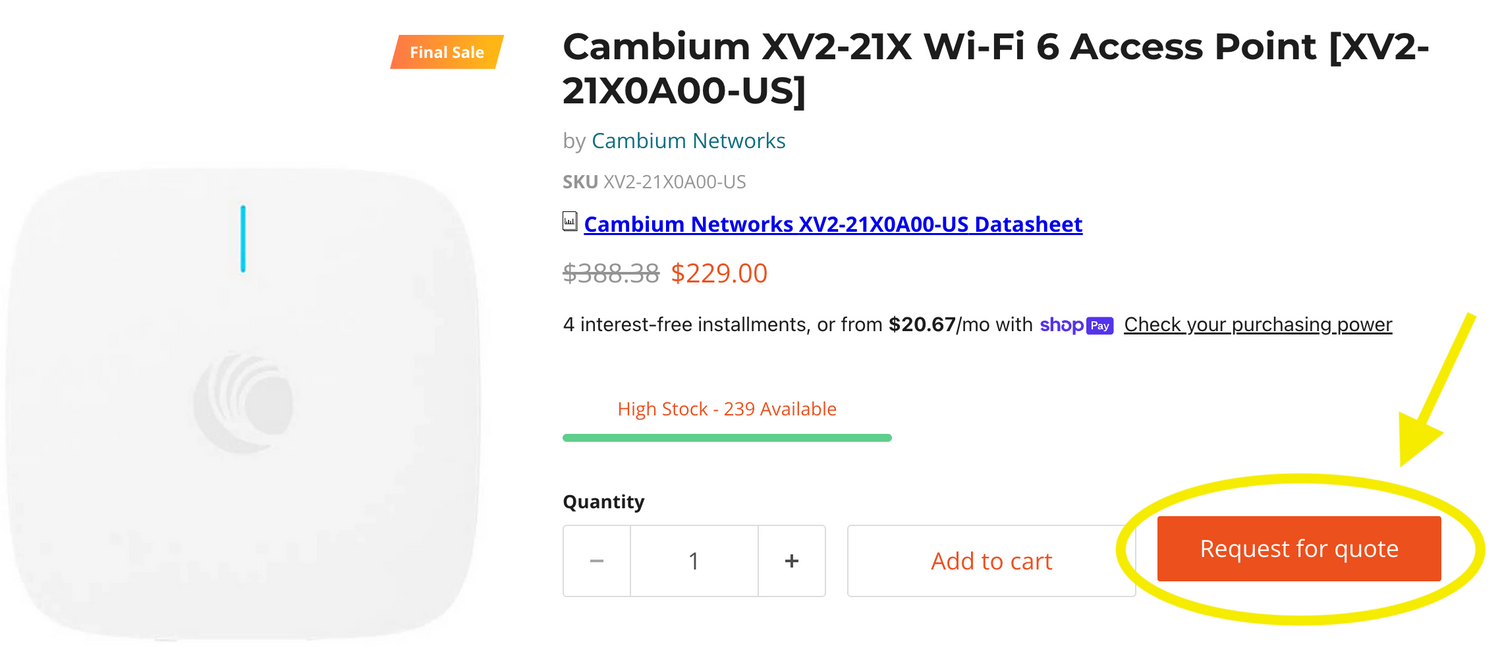Click the blue LED on the device image
The image size is (1500, 661).
click(243, 238)
